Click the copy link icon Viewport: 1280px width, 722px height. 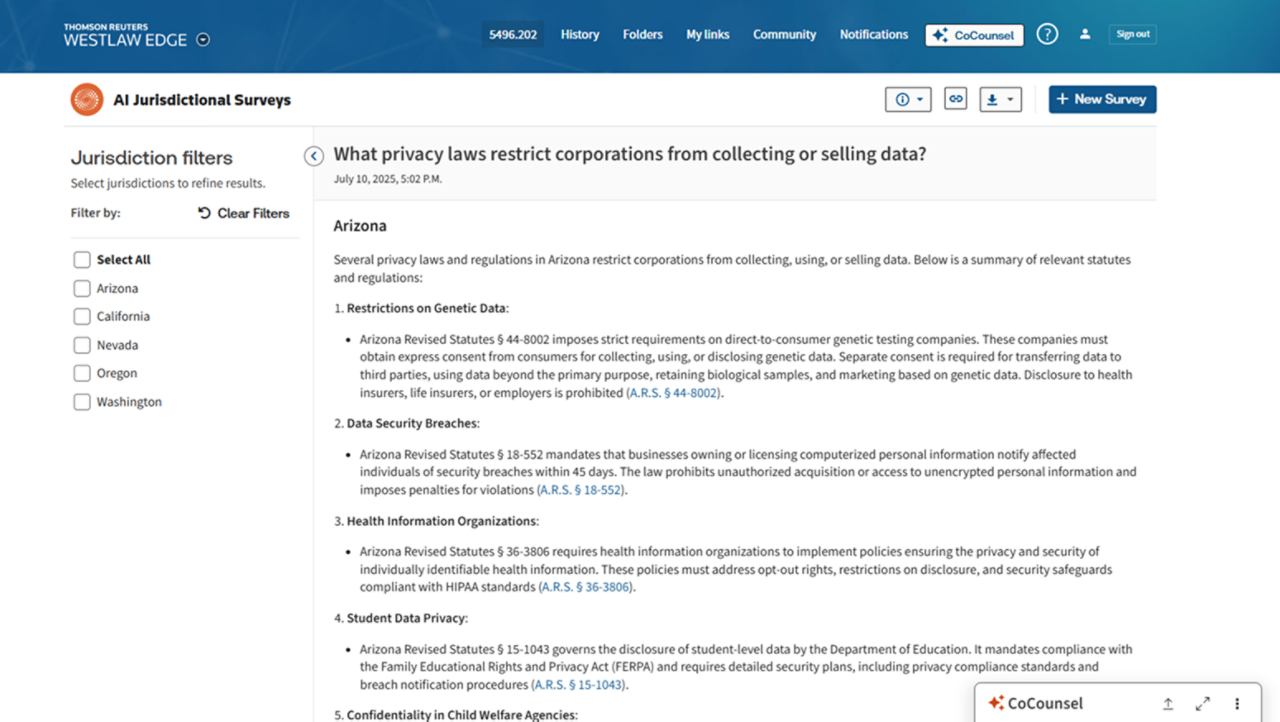955,99
